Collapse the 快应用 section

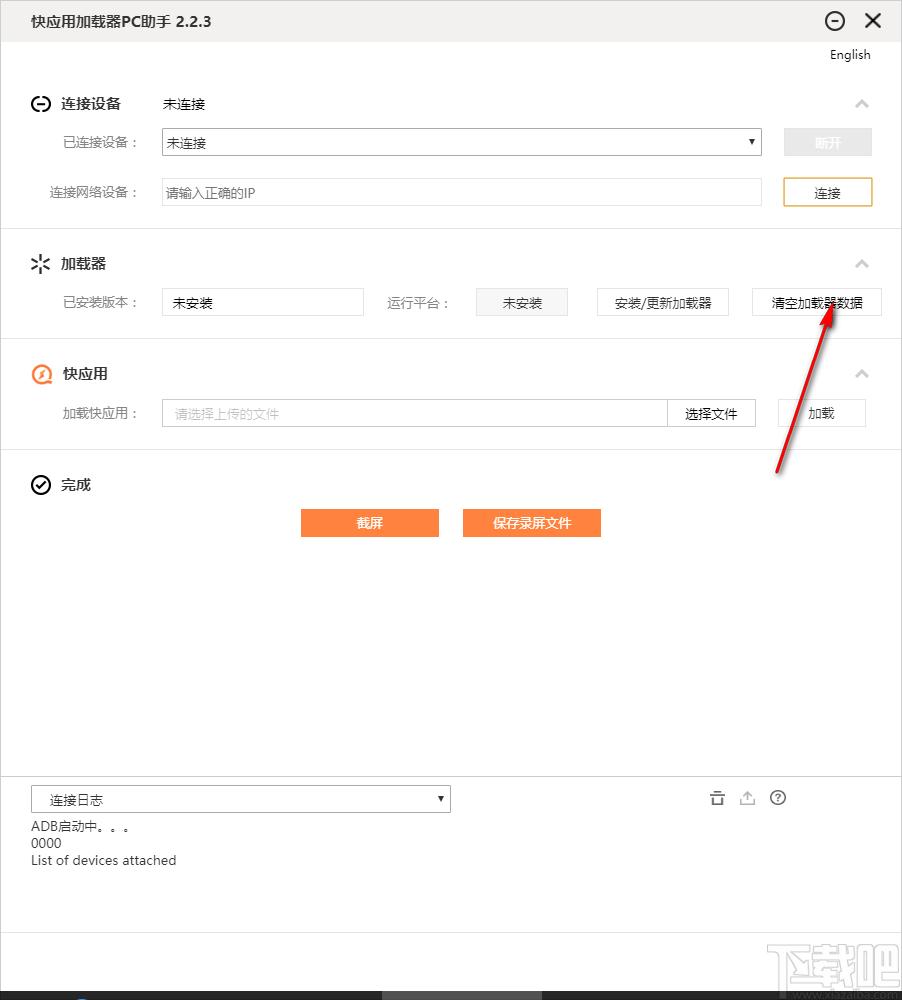(862, 374)
